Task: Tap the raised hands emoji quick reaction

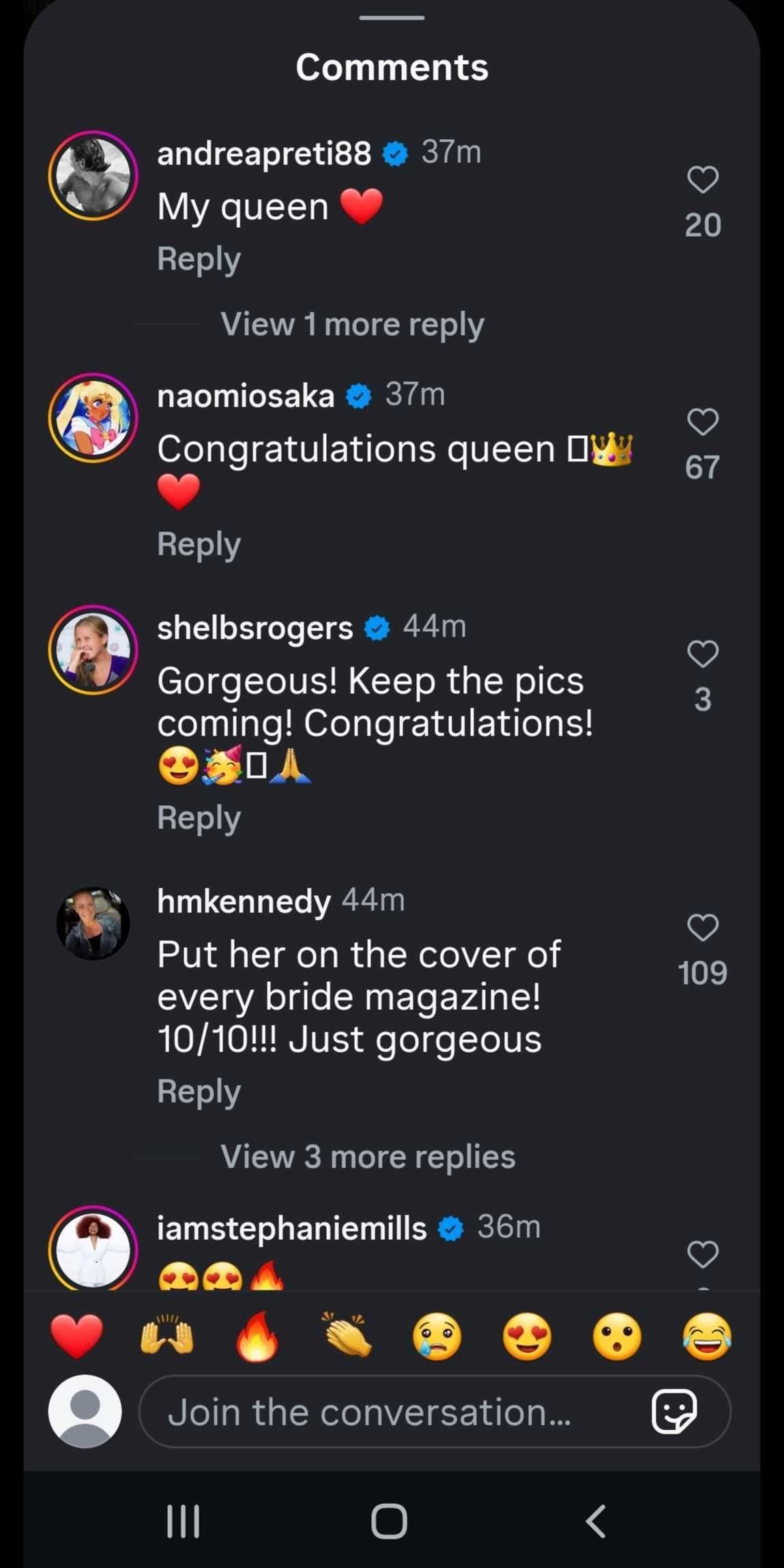Action: [166, 1334]
